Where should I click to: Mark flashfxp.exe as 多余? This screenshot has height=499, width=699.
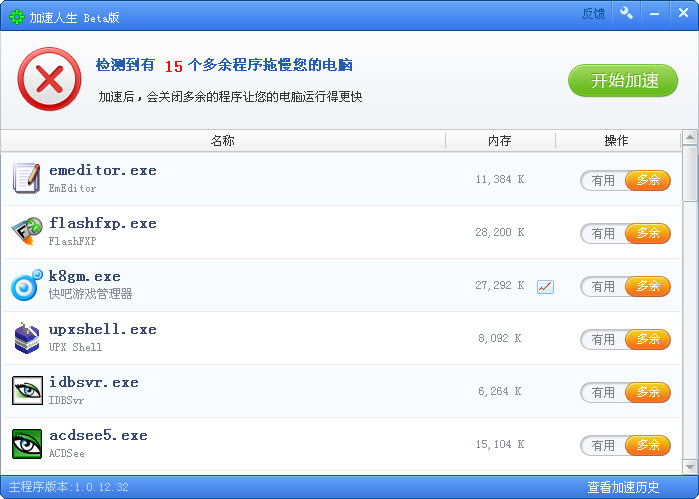tap(648, 233)
